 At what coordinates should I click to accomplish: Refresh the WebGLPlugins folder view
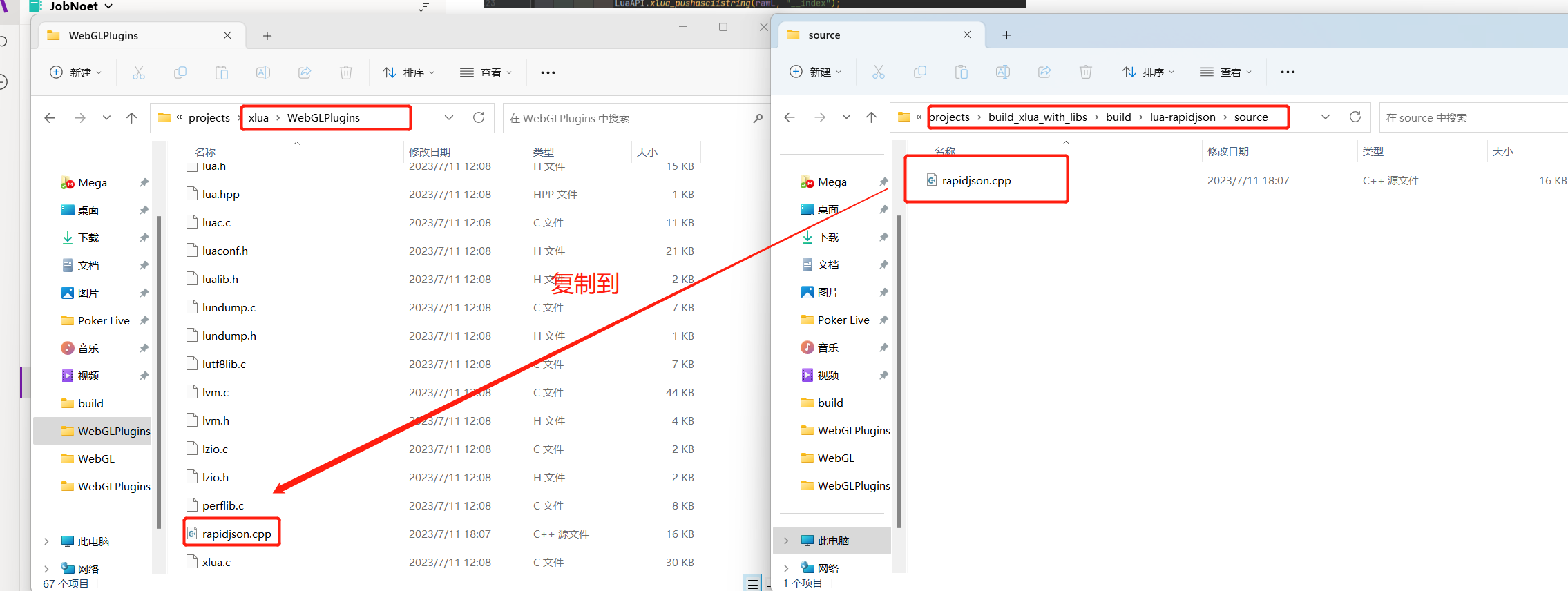click(x=479, y=117)
